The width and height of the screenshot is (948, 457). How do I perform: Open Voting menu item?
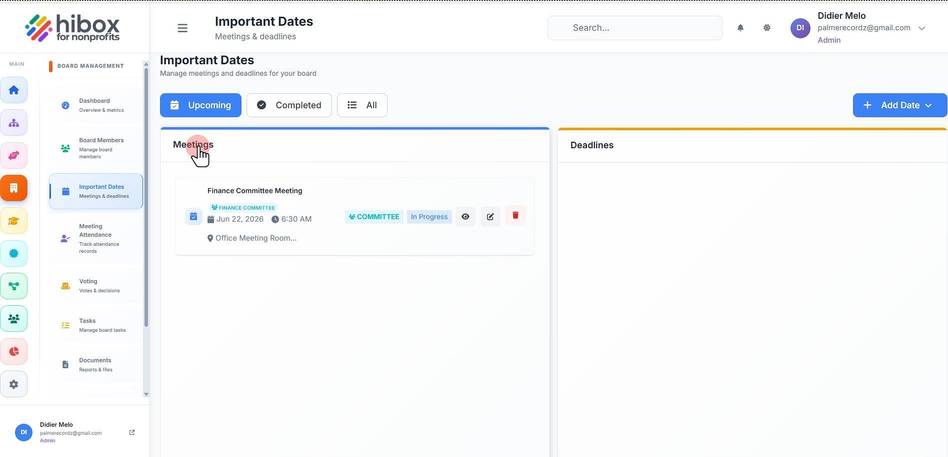pos(96,285)
